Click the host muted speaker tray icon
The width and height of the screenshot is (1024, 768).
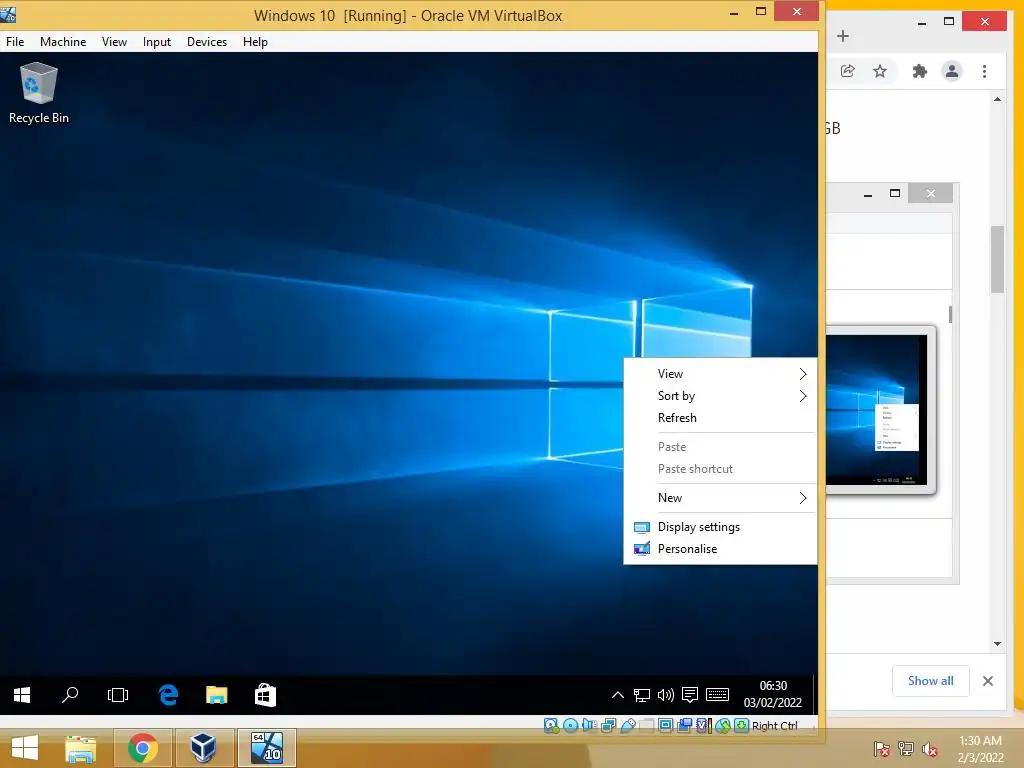[x=930, y=748]
